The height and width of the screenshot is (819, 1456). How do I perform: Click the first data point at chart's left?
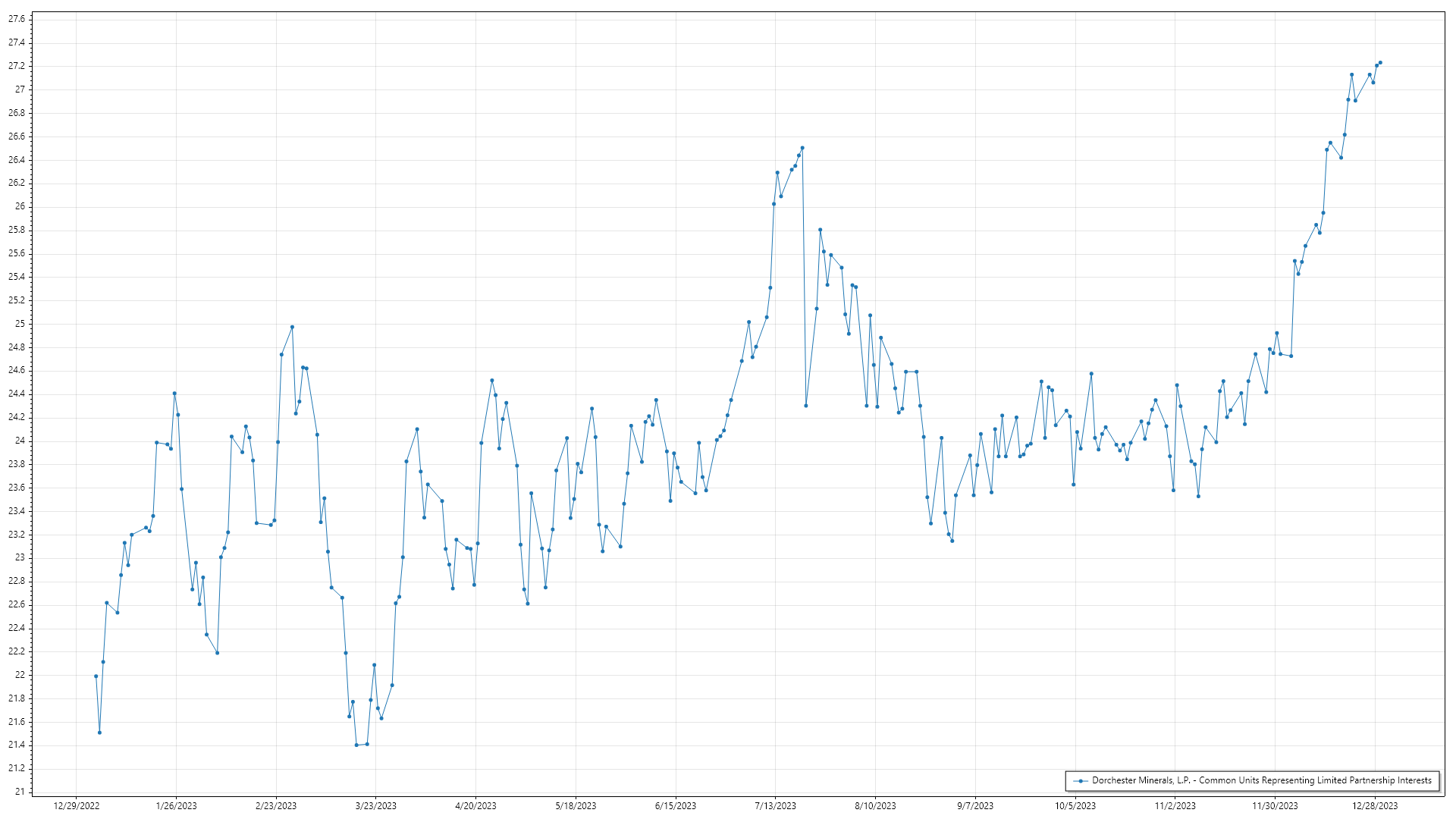pos(96,676)
